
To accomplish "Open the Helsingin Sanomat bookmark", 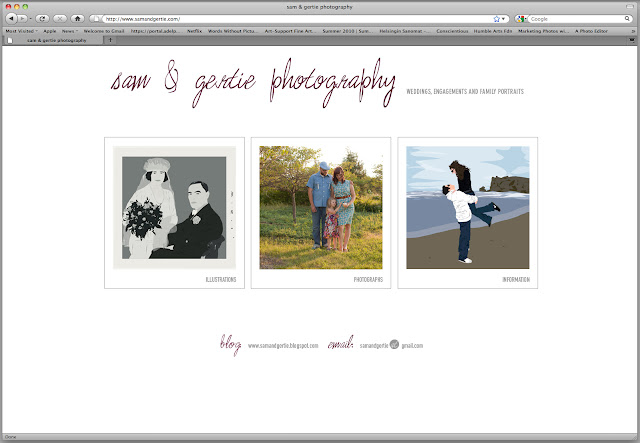I will coord(404,31).
